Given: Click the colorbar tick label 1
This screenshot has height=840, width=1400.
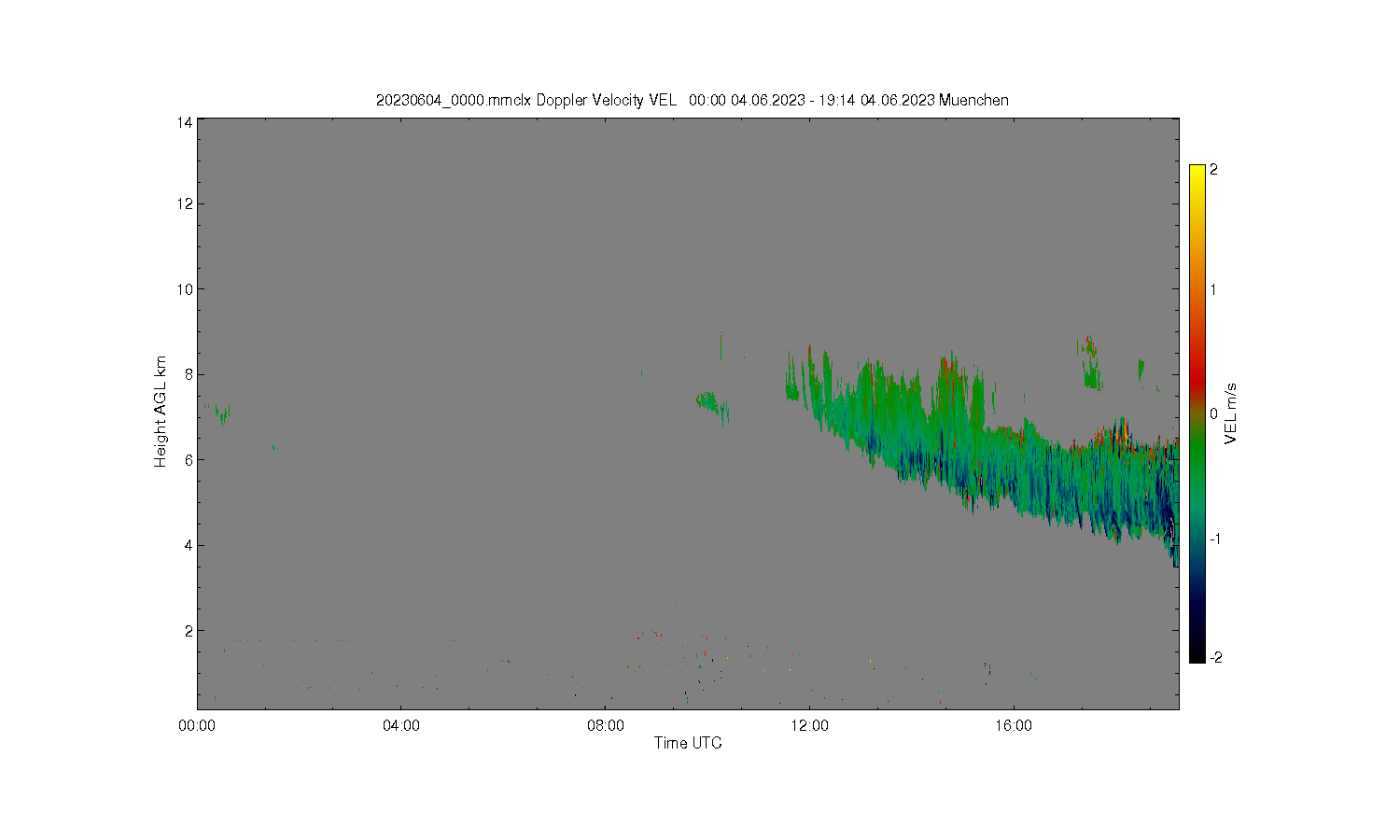Looking at the screenshot, I should 1213,289.
